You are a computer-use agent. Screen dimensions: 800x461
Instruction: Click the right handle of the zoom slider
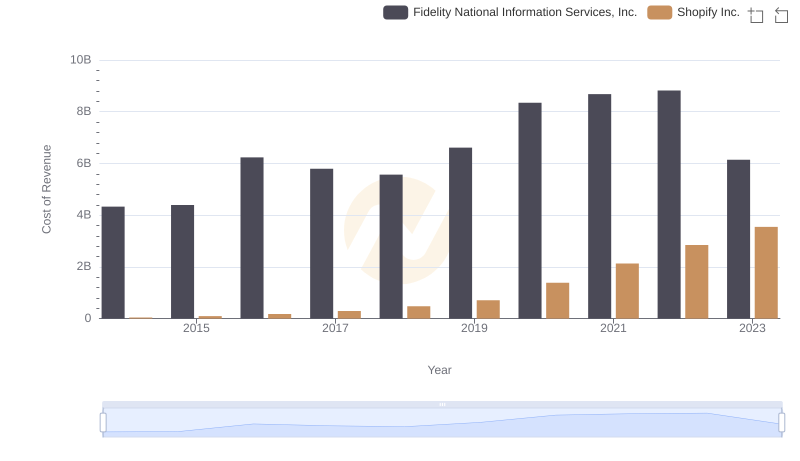tap(782, 422)
